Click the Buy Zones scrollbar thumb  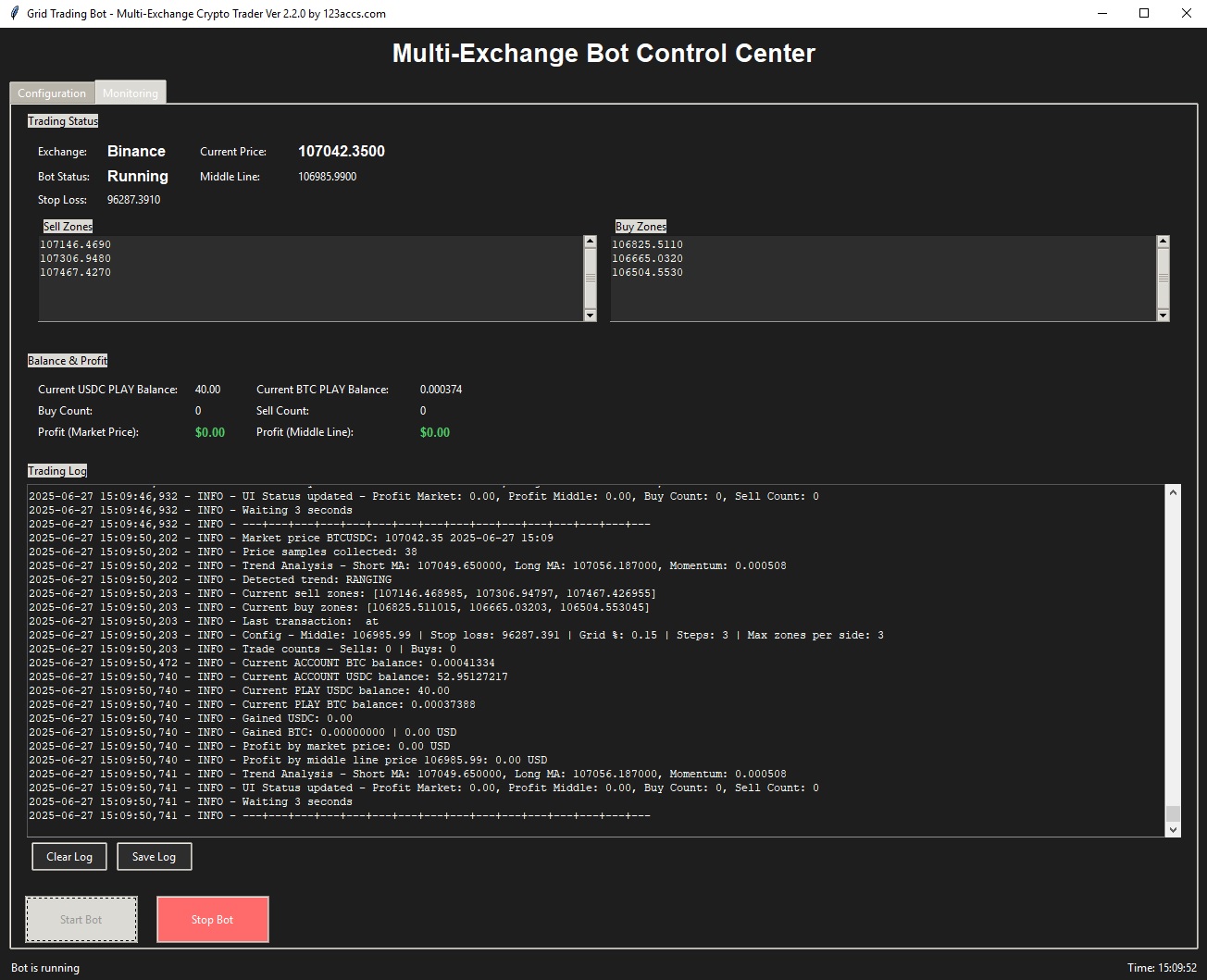pos(1163,279)
